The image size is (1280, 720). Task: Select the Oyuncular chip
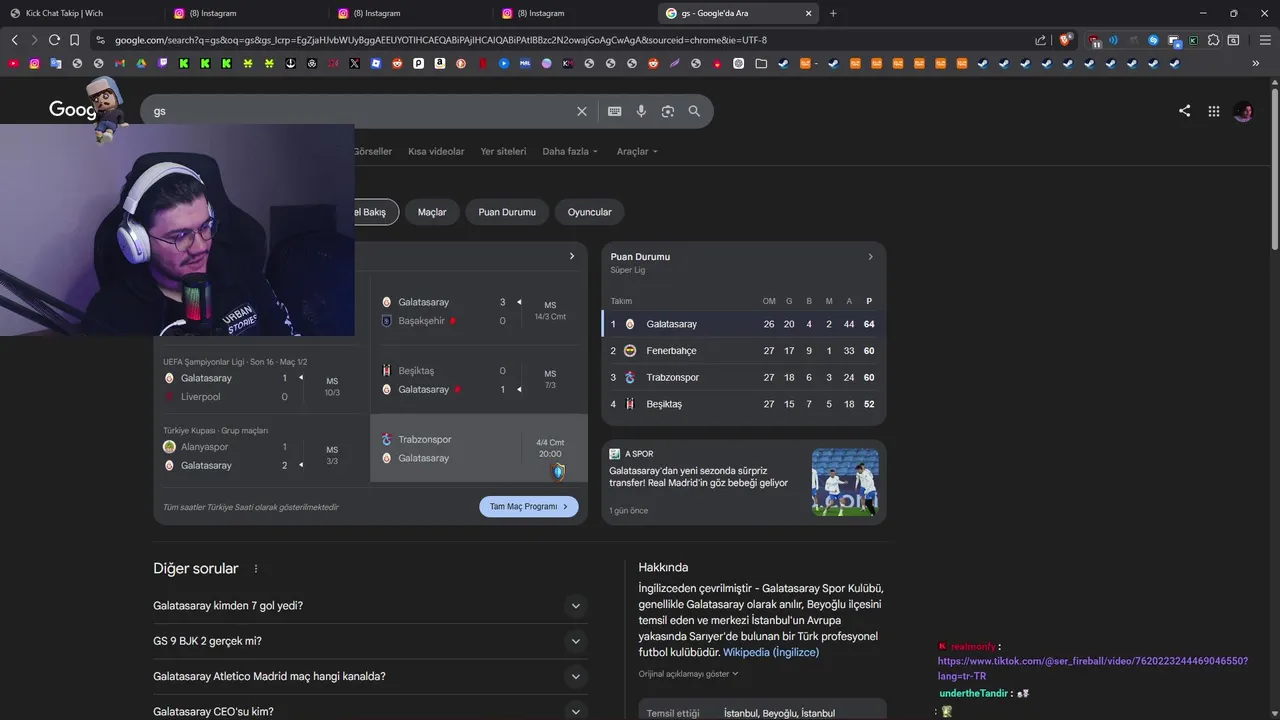(590, 212)
